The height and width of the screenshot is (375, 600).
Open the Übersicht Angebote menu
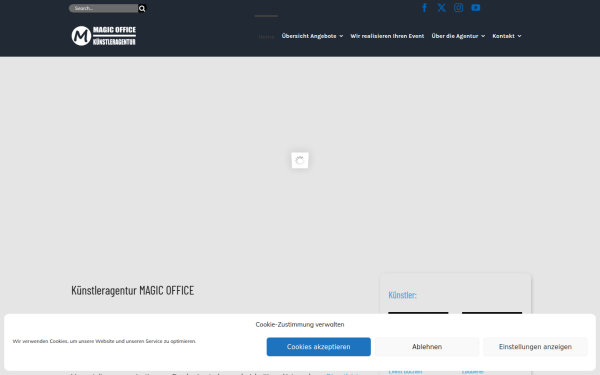coord(309,36)
